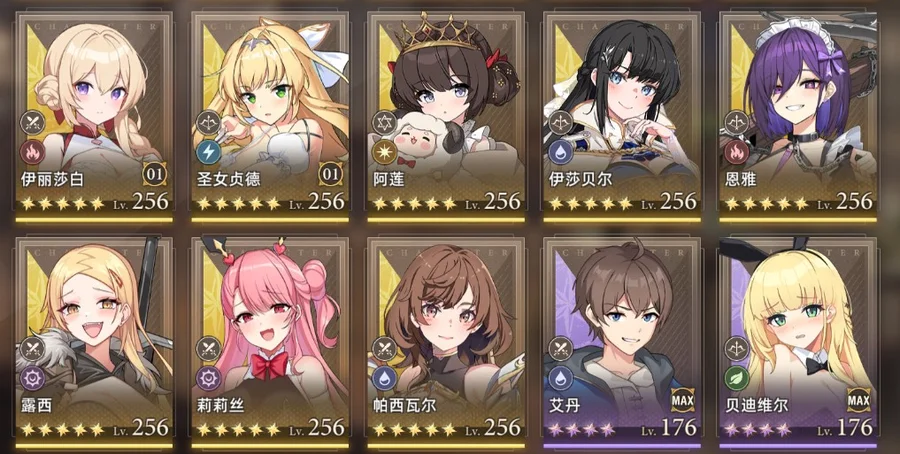Image resolution: width=900 pixels, height=454 pixels.
Task: Click the Lv. 176 label on 艾丹
Action: [669, 428]
